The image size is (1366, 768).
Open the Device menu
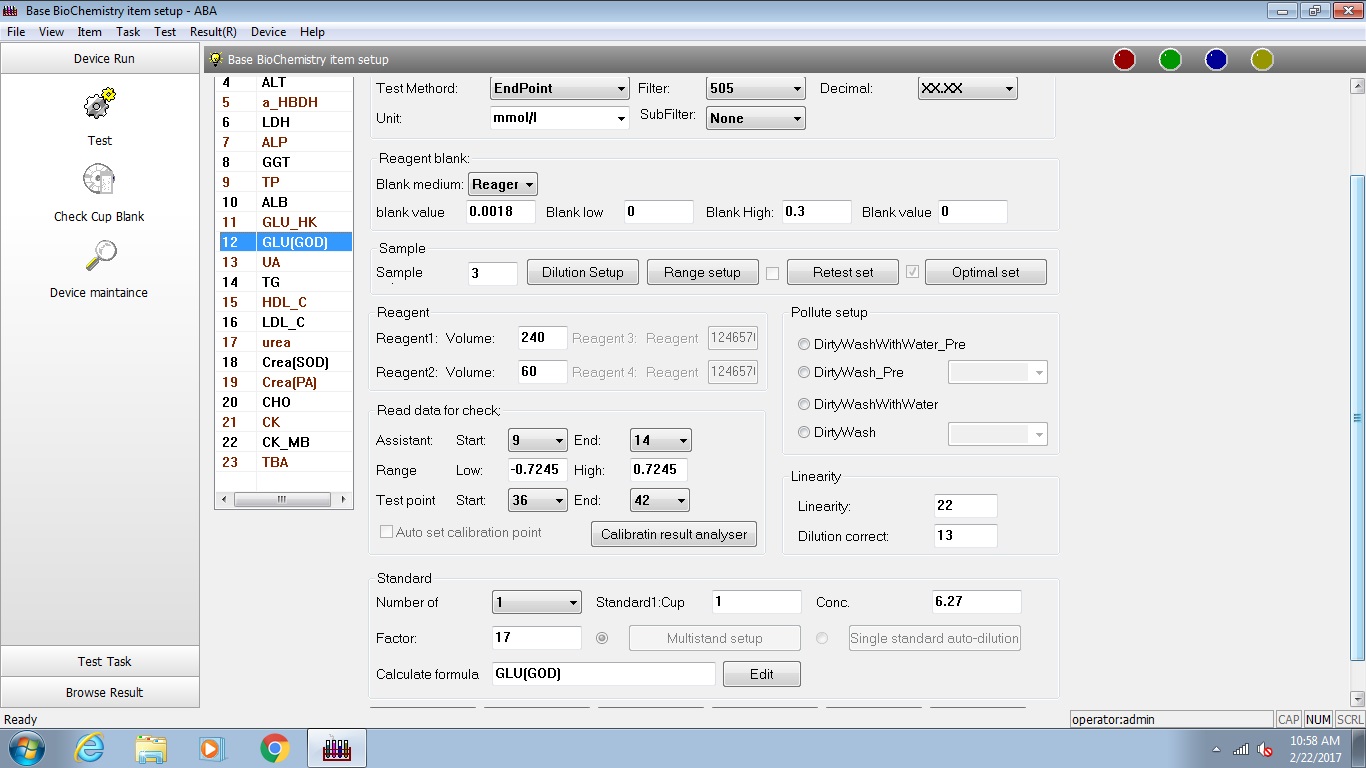tap(268, 32)
